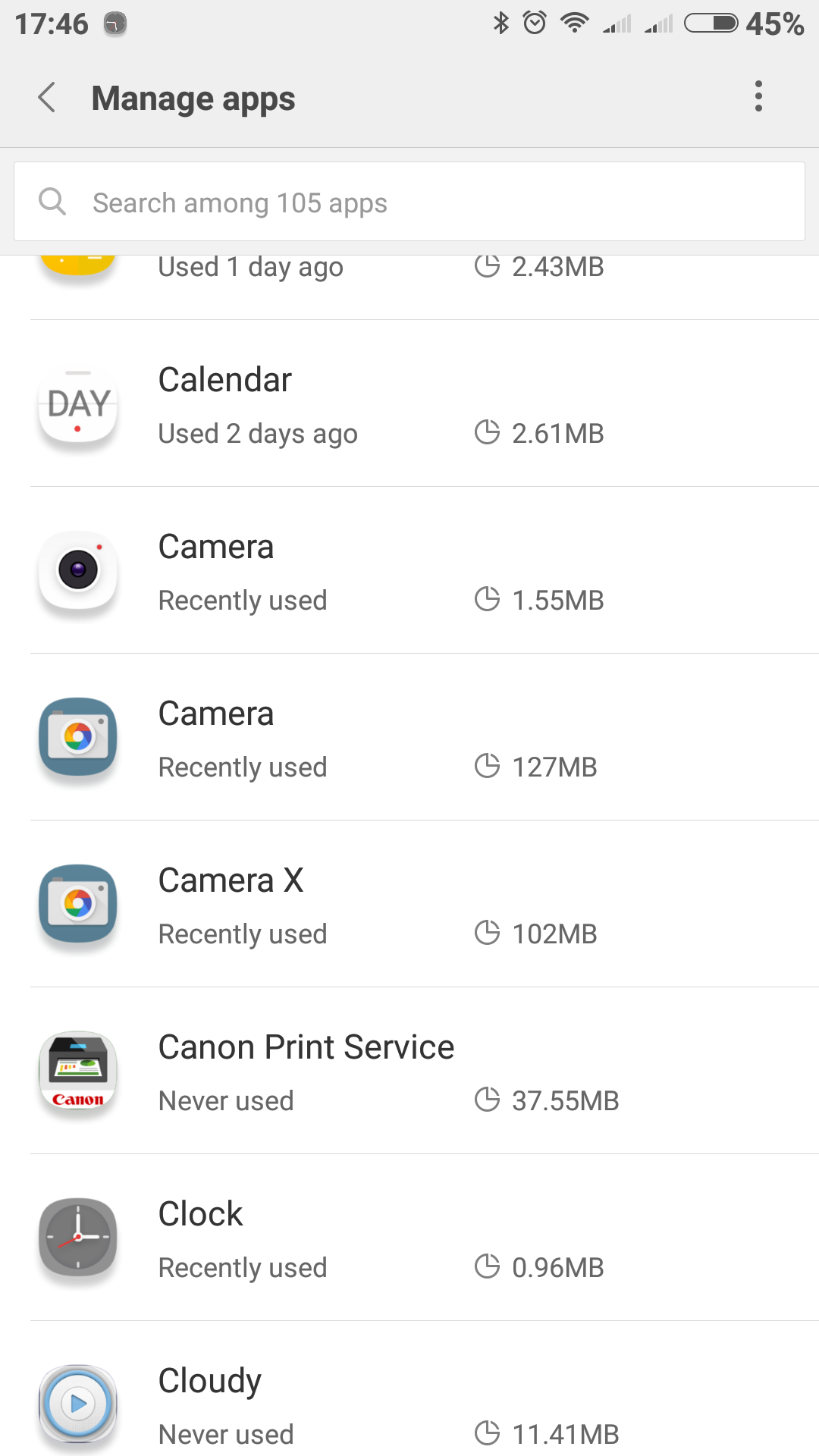Viewport: 819px width, 1456px height.
Task: Tap the white Camera app icon
Action: (78, 570)
